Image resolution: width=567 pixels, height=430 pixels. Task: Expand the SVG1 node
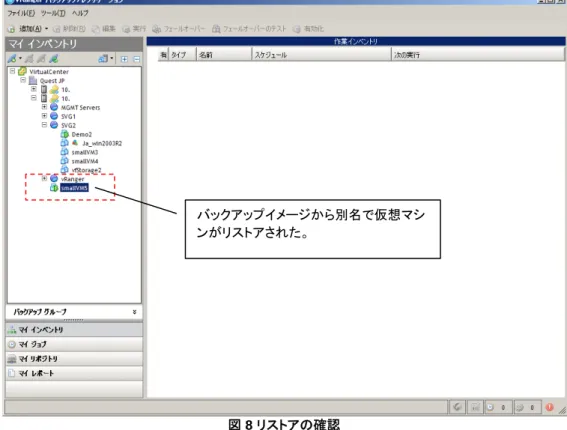coord(44,116)
